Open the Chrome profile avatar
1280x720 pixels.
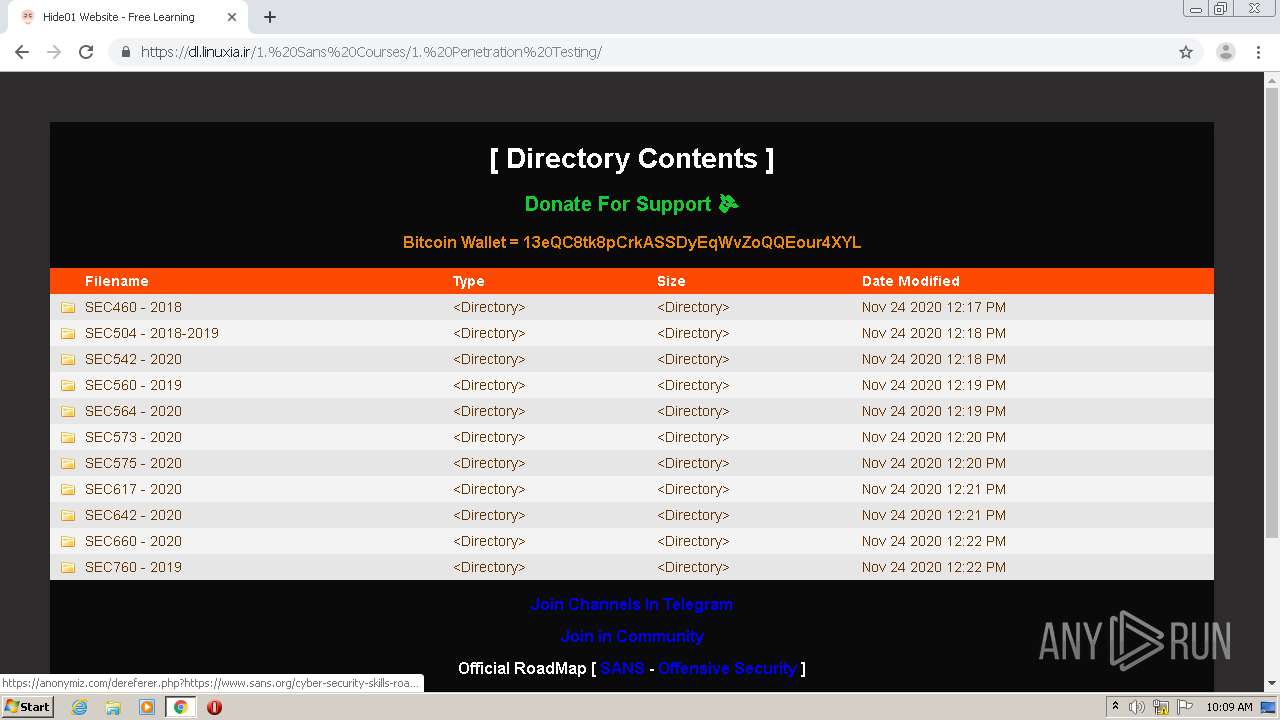click(1226, 52)
